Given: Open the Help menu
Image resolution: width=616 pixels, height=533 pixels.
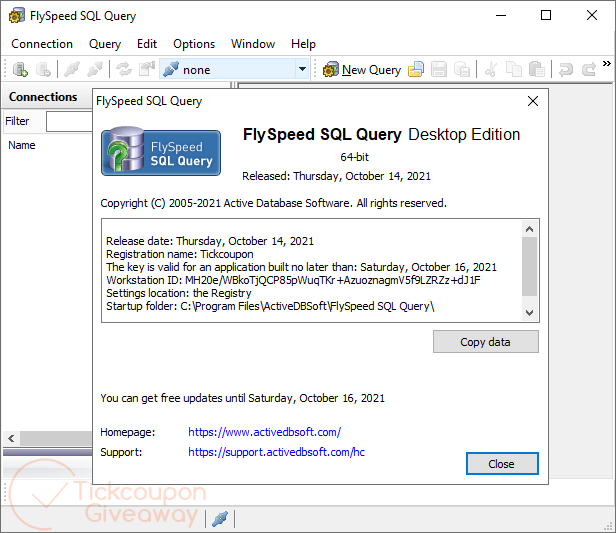Looking at the screenshot, I should (x=303, y=44).
